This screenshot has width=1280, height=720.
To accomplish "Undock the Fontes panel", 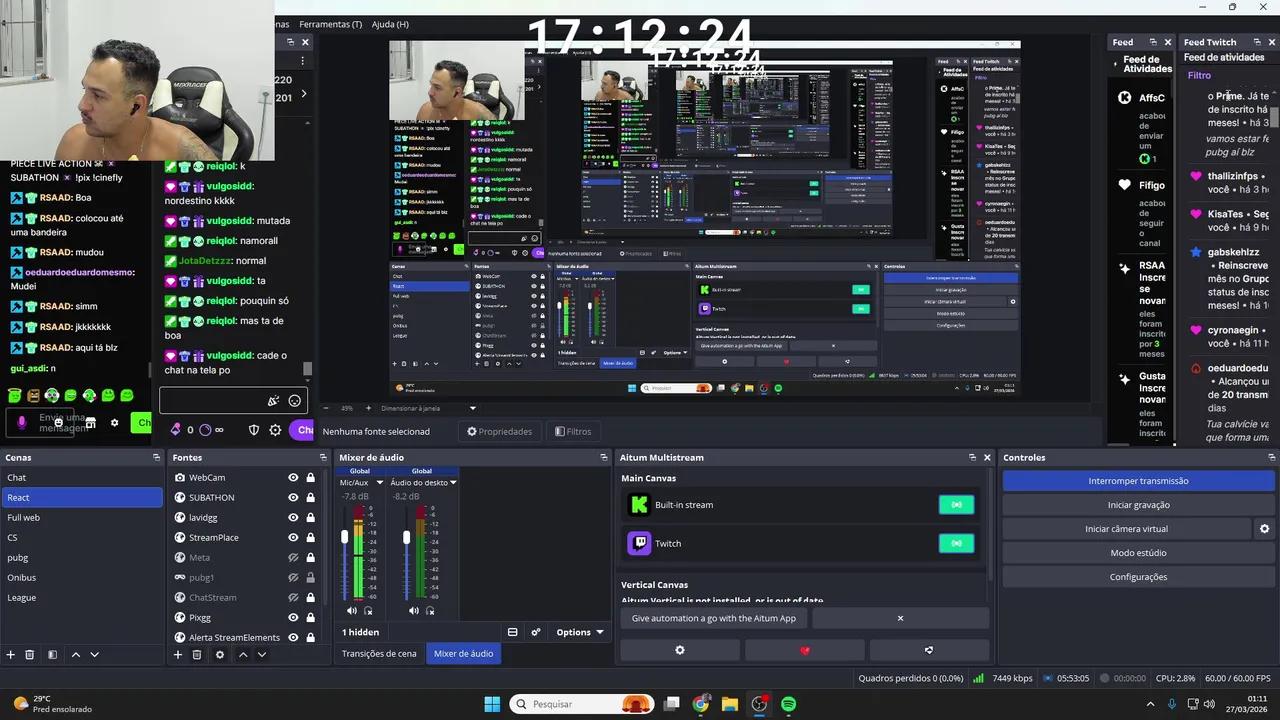I will click(x=323, y=457).
